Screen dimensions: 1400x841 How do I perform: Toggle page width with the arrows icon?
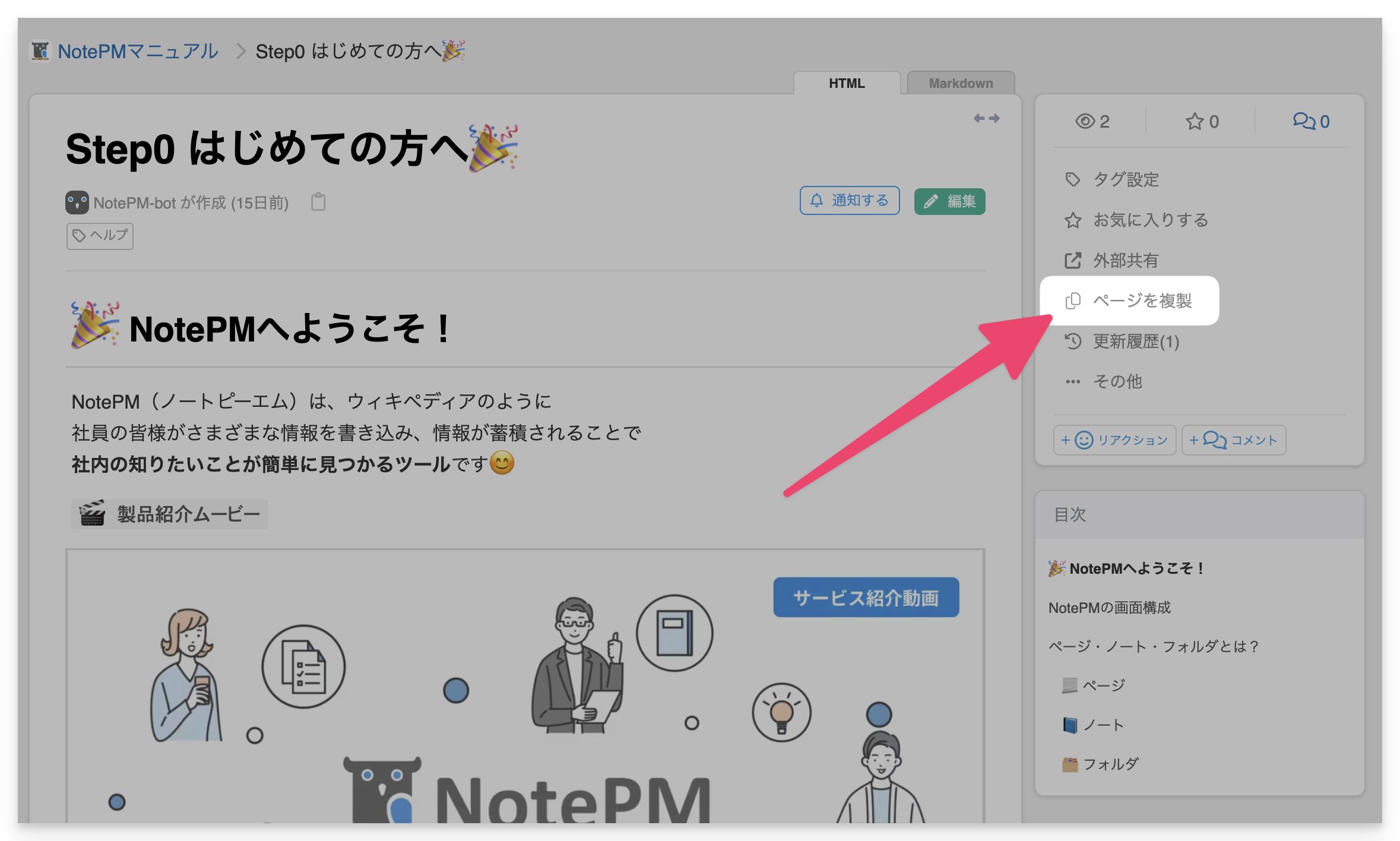click(986, 118)
